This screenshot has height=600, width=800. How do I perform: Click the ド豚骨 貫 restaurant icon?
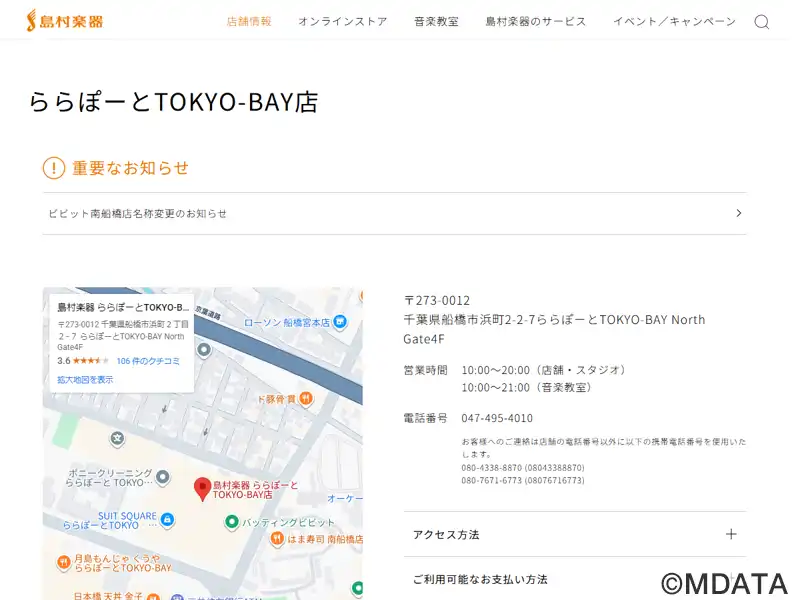306,398
